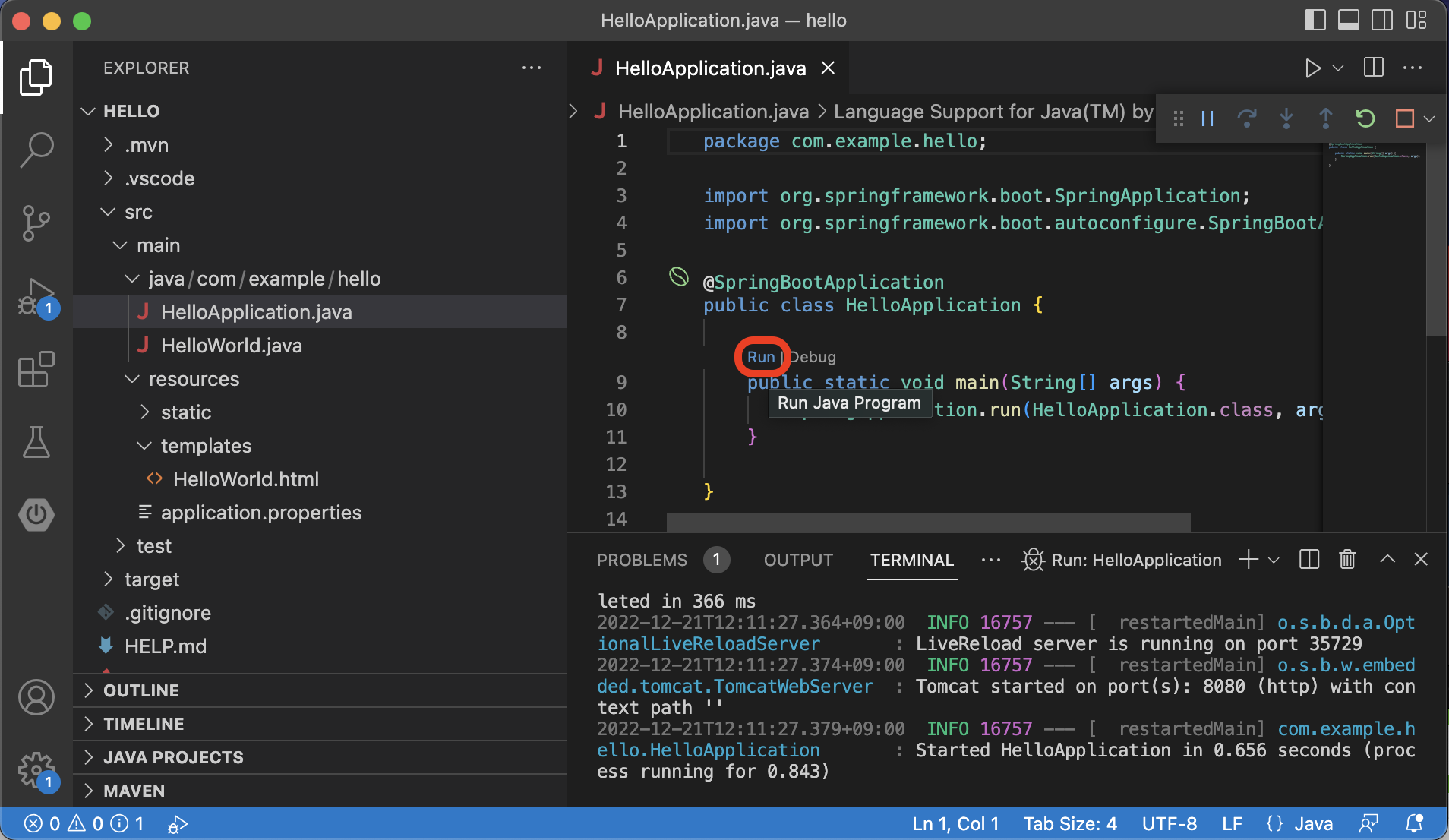Open the Source Control view
The width and height of the screenshot is (1449, 840).
pyautogui.click(x=36, y=223)
